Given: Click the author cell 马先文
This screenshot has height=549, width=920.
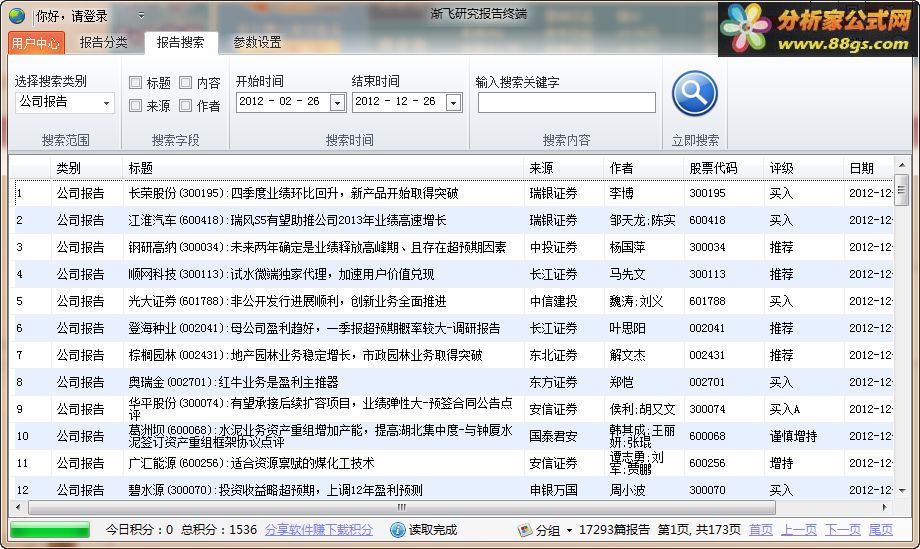Looking at the screenshot, I should 627,274.
